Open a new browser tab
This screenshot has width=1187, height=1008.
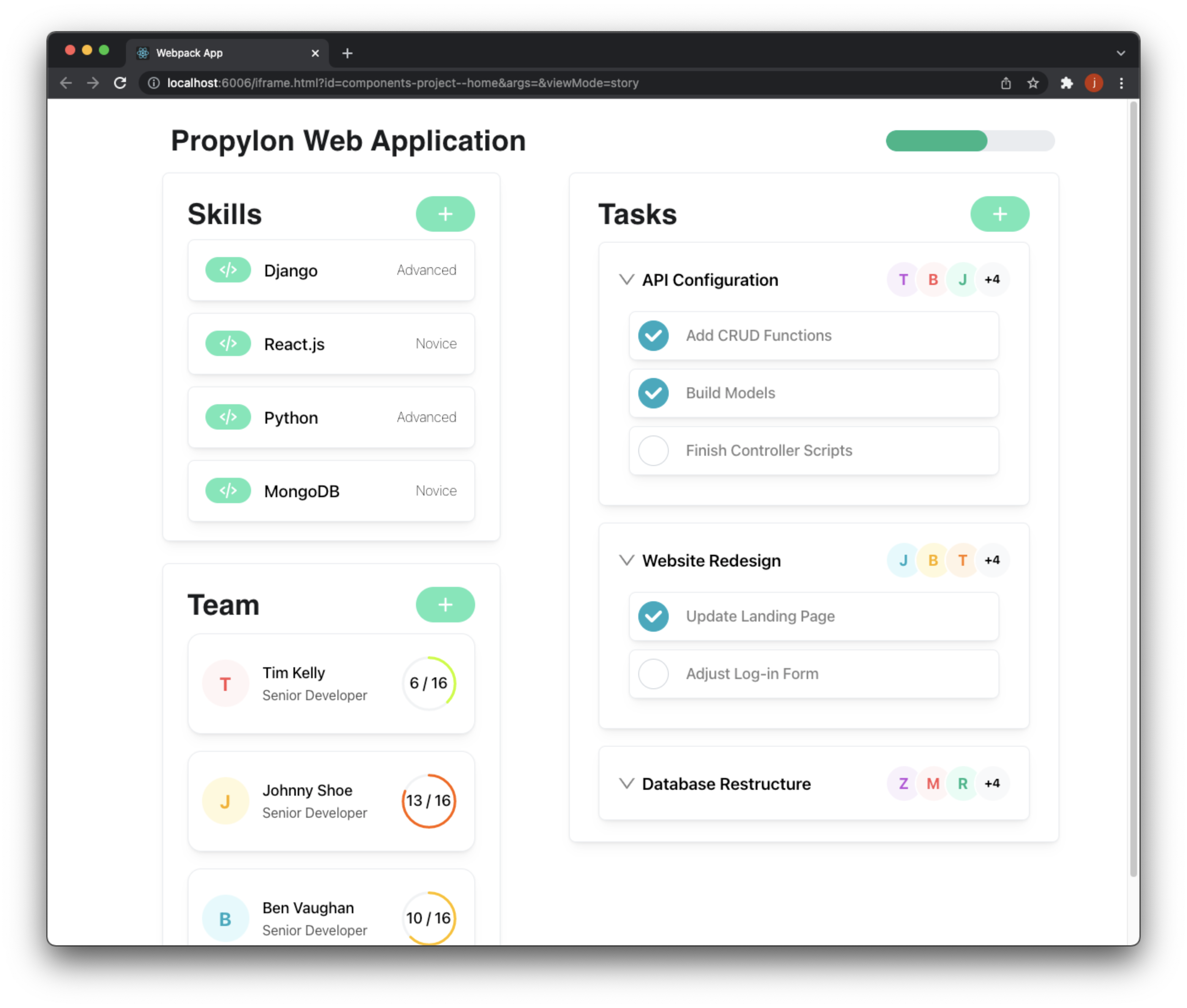pyautogui.click(x=347, y=53)
